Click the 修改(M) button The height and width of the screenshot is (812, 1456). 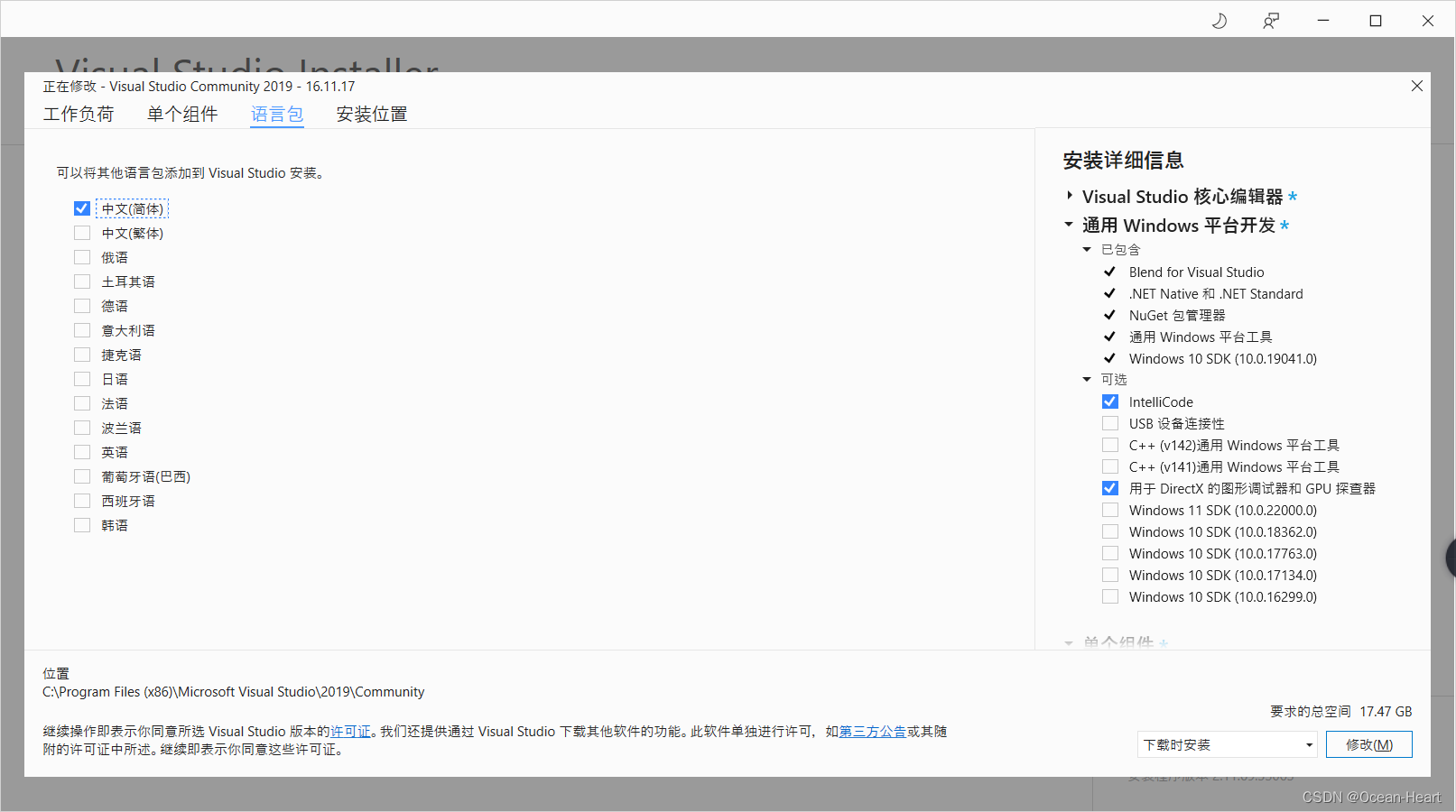(1369, 744)
